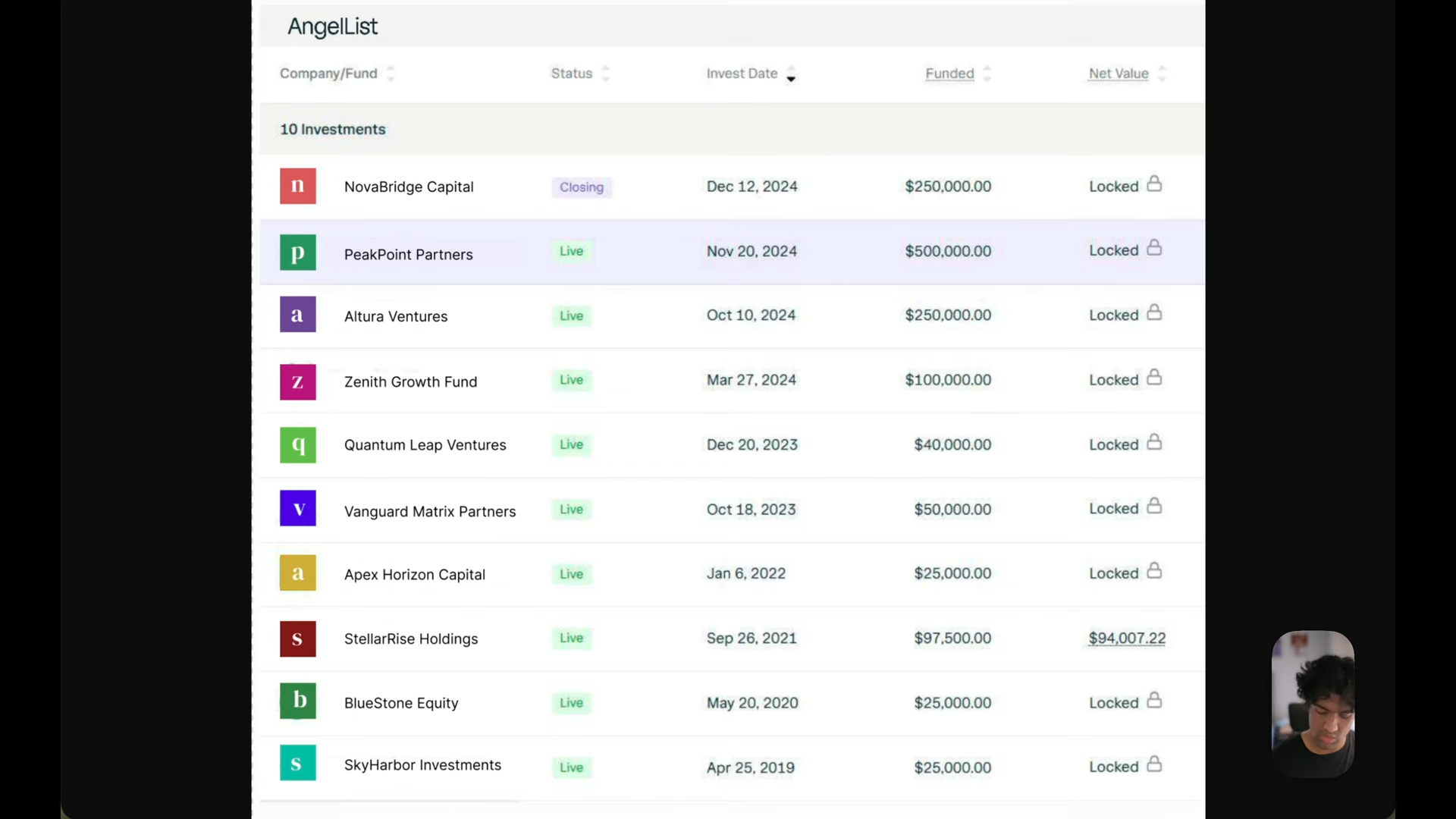Open the $94,007.22 net value link
Image resolution: width=1456 pixels, height=819 pixels.
click(x=1126, y=639)
